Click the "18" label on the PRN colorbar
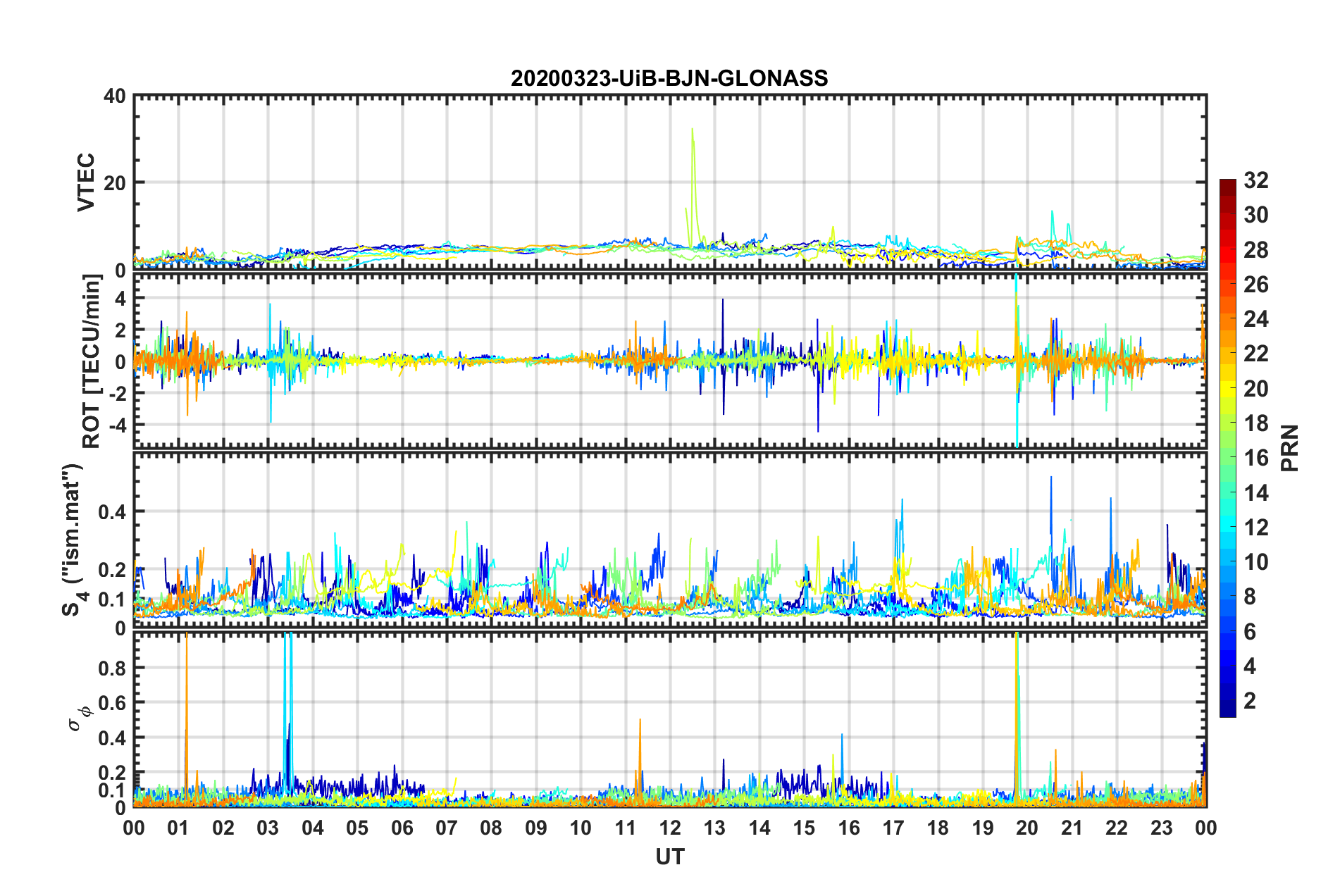 [1256, 423]
